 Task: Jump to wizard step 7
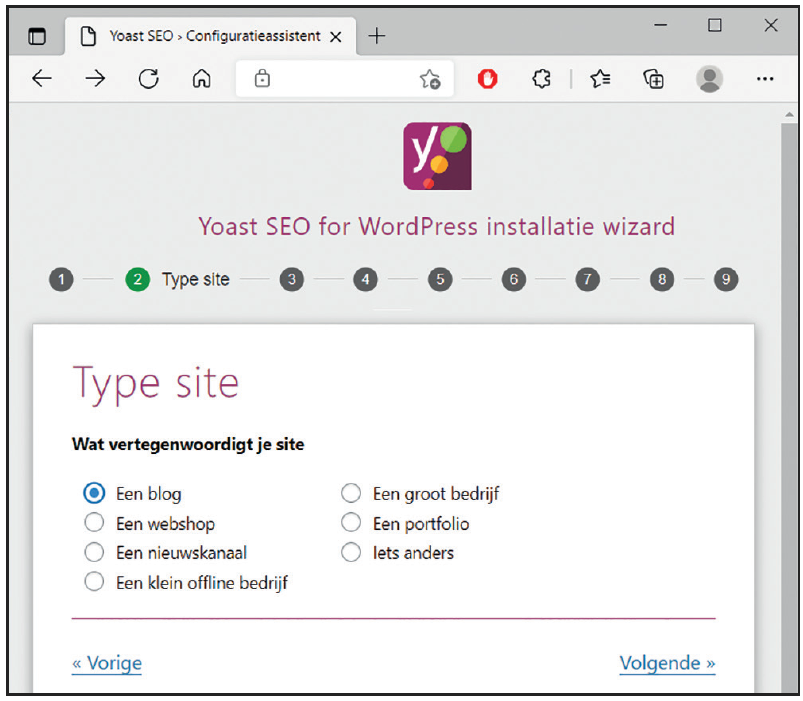[587, 279]
